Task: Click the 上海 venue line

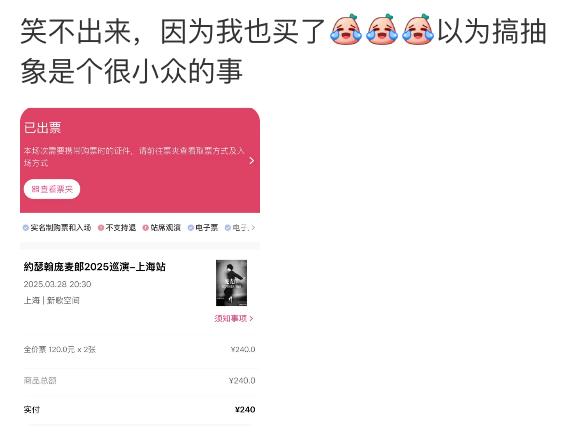Action: 51,300
